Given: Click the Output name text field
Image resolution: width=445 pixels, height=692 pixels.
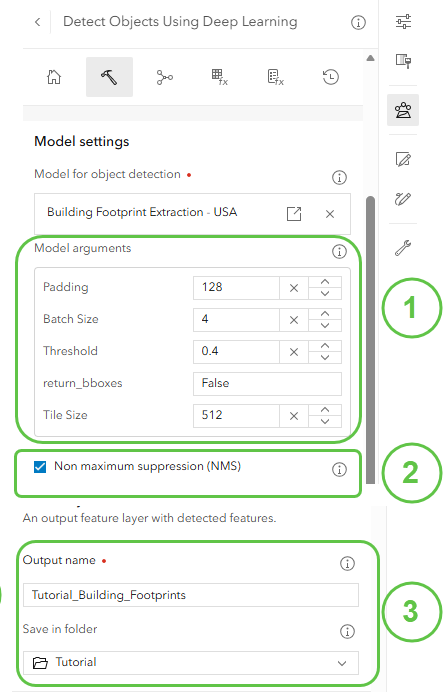Looking at the screenshot, I should [x=191, y=595].
